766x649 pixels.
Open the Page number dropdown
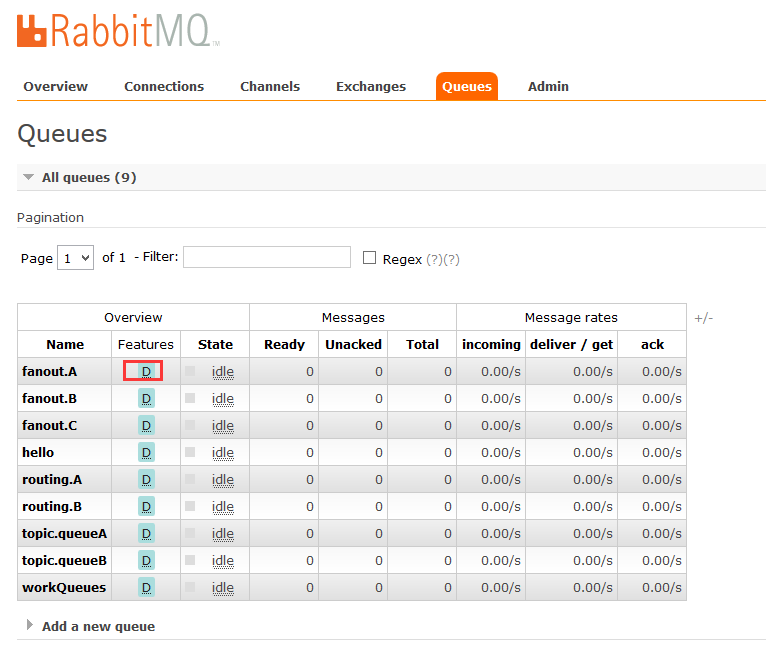[x=76, y=257]
